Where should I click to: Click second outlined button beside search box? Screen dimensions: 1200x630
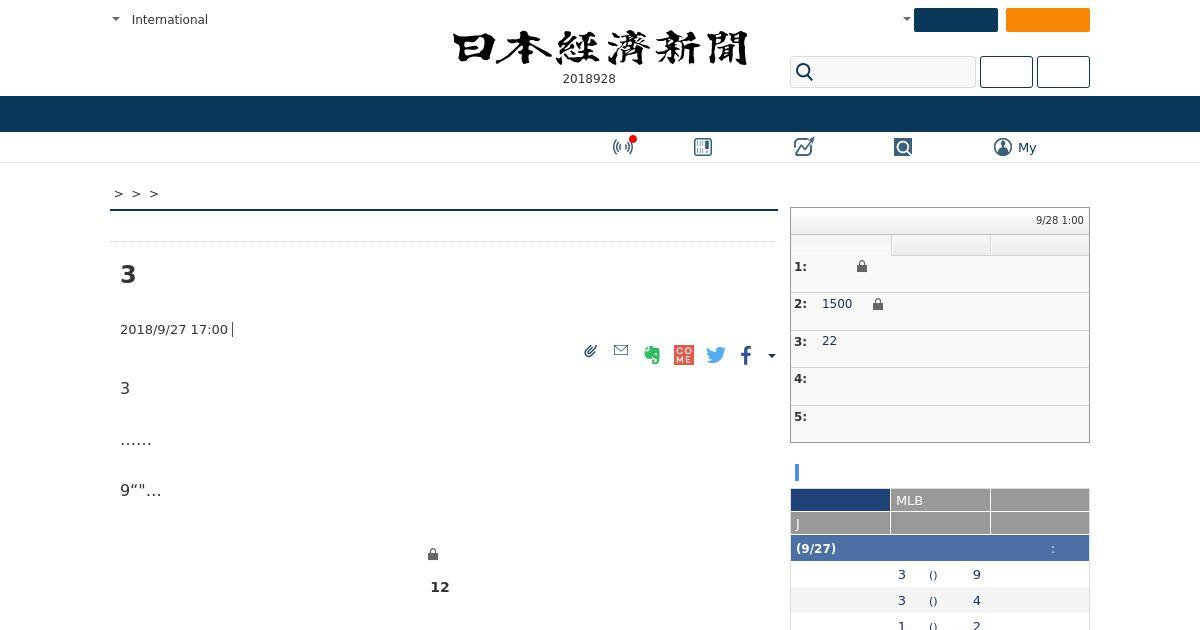pos(1063,72)
